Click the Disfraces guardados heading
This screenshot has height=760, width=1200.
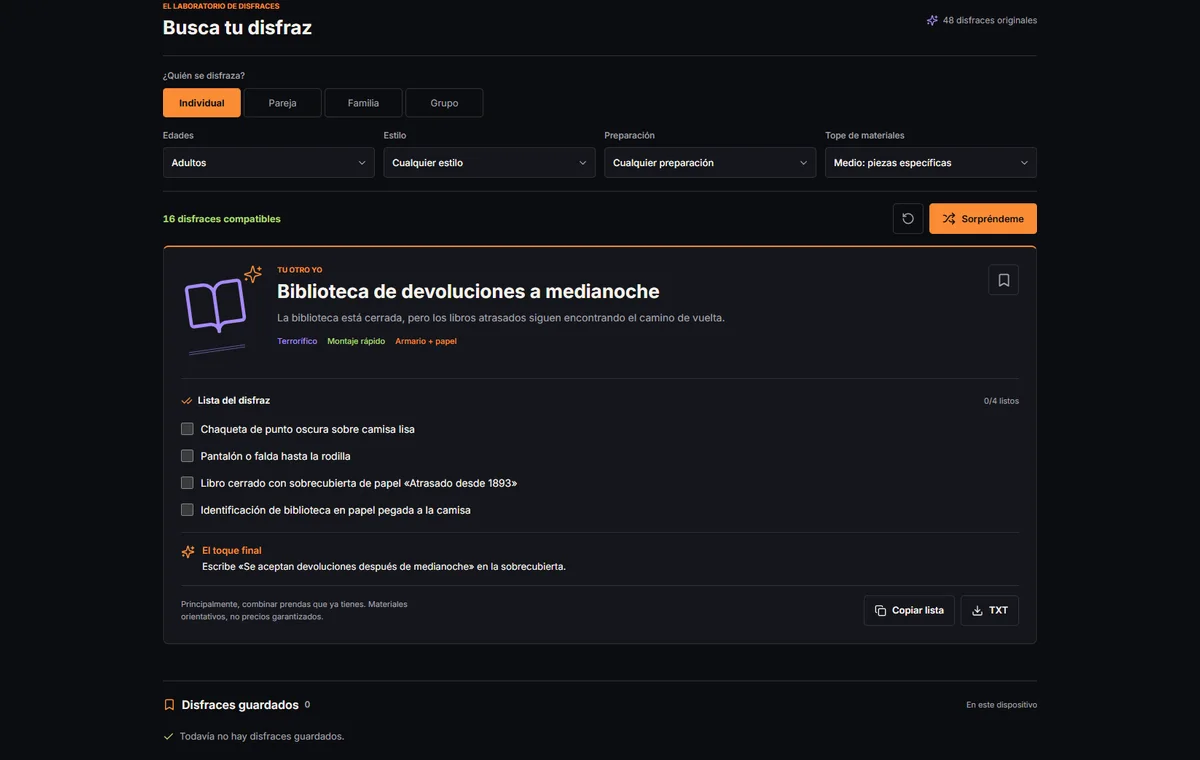(240, 705)
